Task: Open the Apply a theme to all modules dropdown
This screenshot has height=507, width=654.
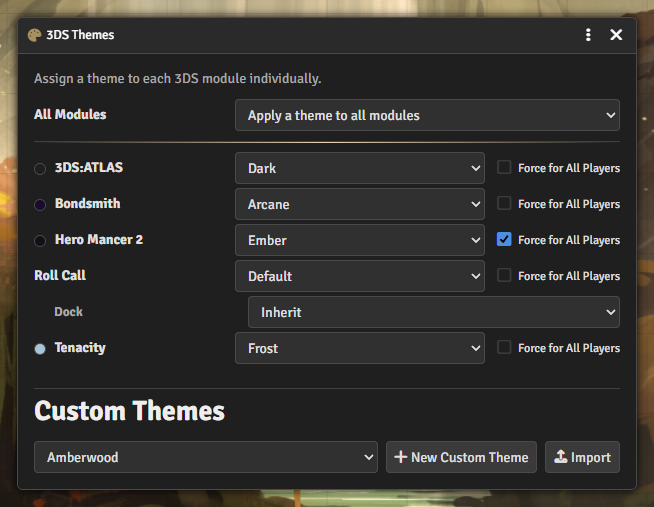Action: [427, 115]
